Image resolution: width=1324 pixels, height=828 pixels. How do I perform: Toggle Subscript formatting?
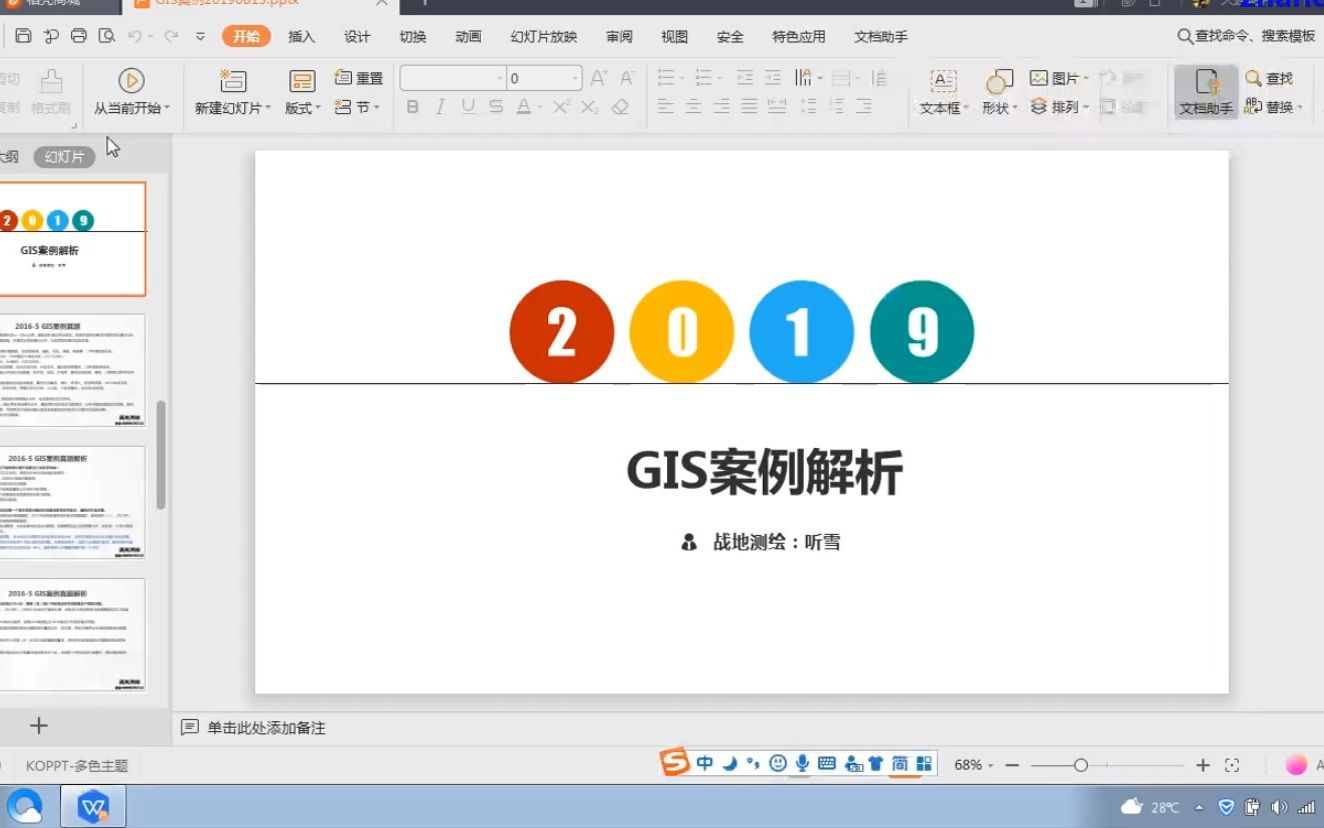[x=590, y=107]
